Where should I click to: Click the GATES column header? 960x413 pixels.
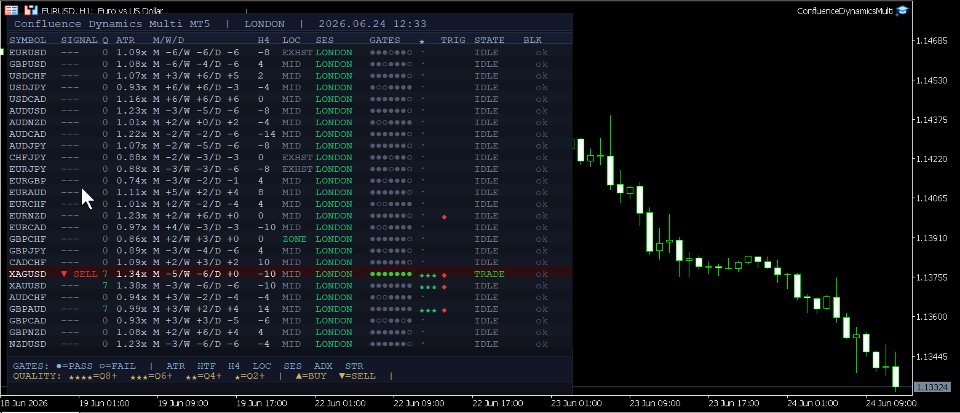[384, 40]
